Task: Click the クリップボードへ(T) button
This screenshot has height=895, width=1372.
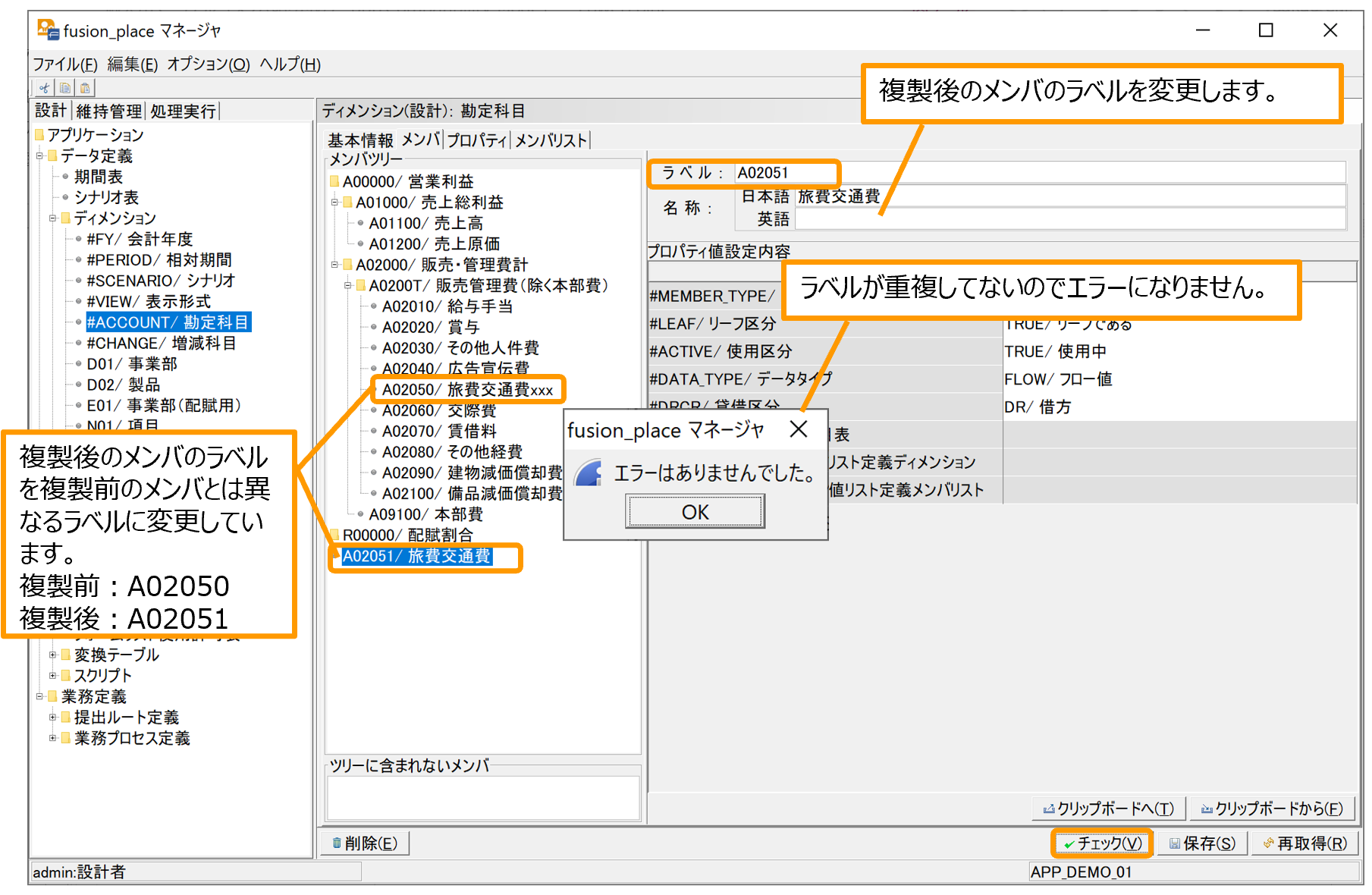Action: [1109, 809]
